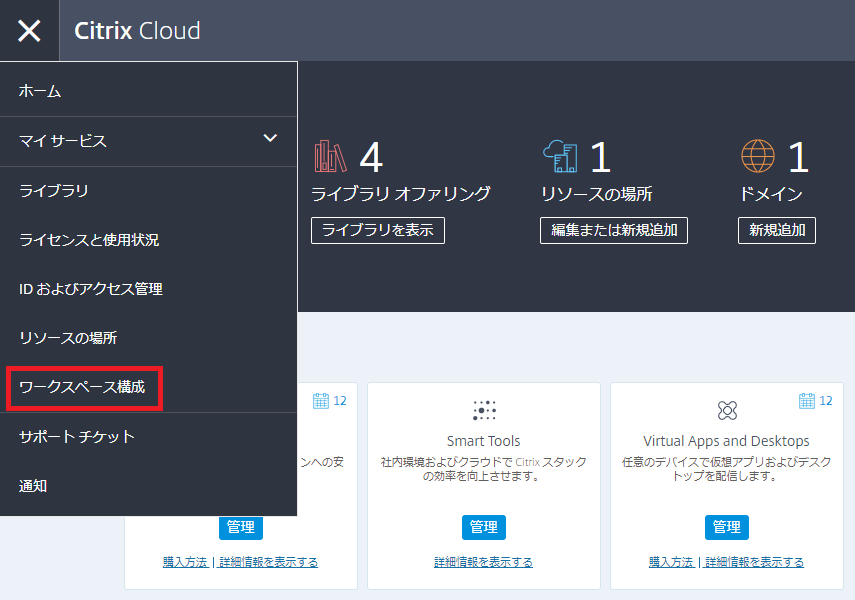This screenshot has width=855, height=600.
Task: Click the library offering count 4
Action: [x=371, y=157]
